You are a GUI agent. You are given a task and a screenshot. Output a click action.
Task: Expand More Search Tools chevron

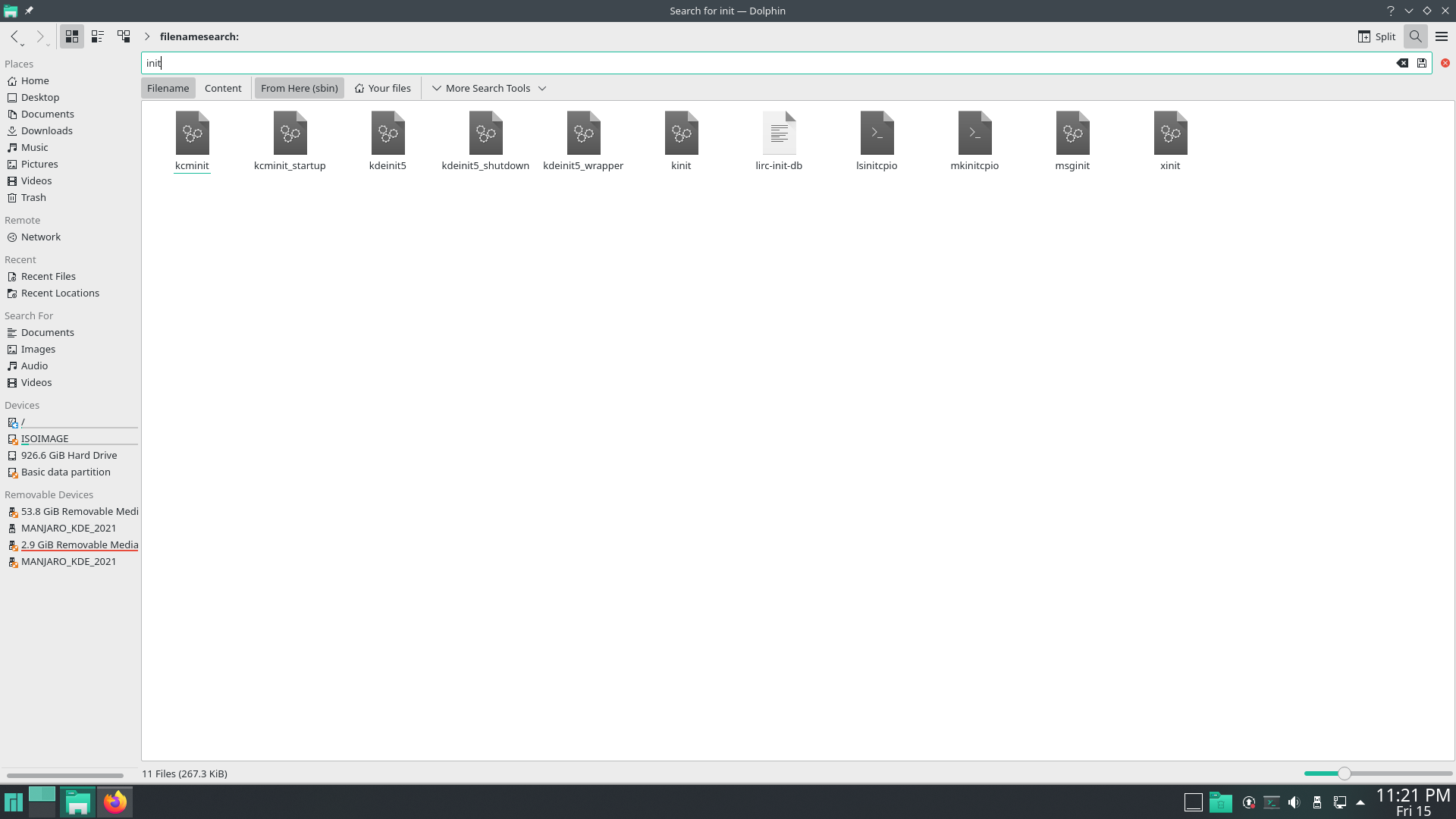tap(437, 88)
